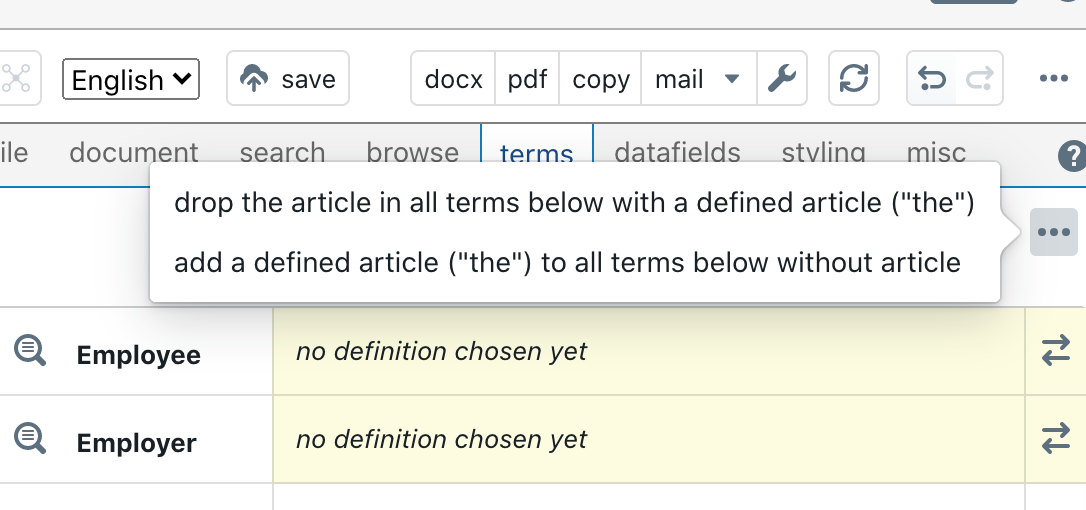Click the save cloud upload button
This screenshot has width=1086, height=510.
pyautogui.click(x=287, y=78)
